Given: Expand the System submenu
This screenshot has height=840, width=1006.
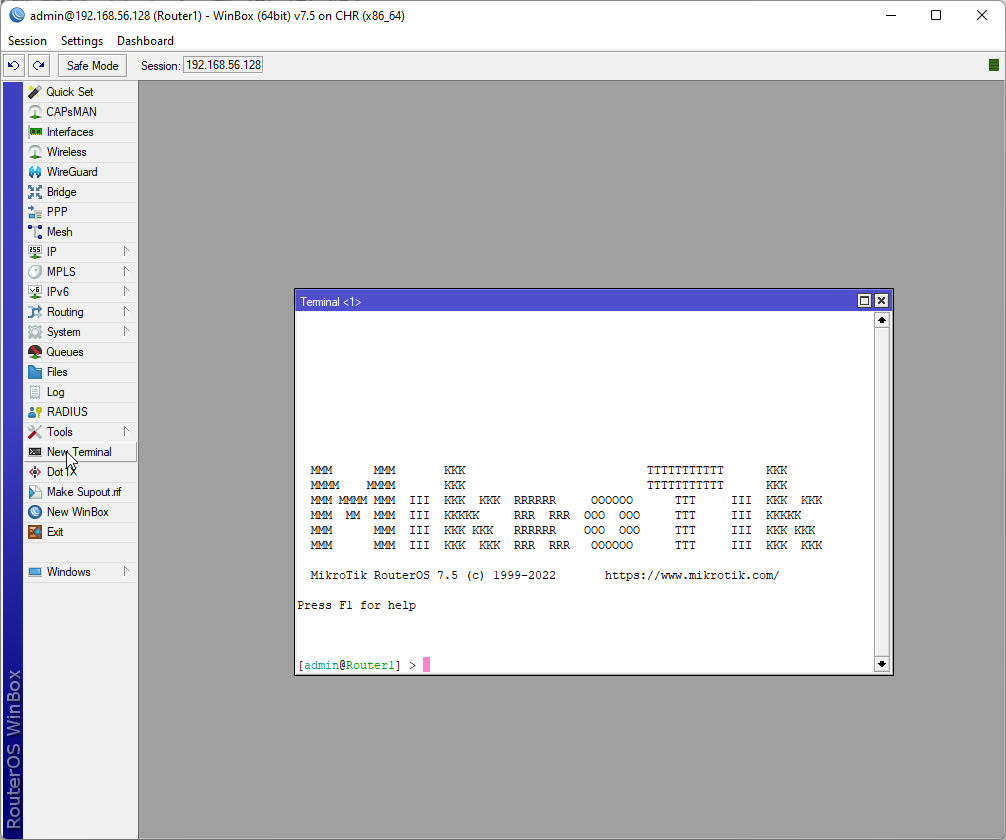Looking at the screenshot, I should 126,331.
